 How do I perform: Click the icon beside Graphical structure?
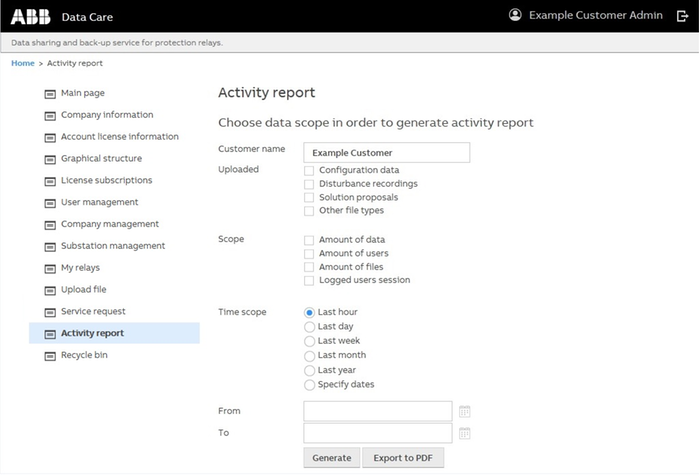pyautogui.click(x=50, y=159)
